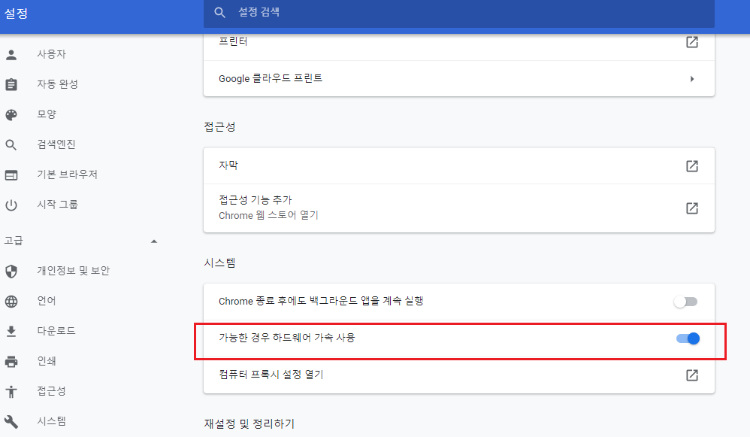Viewport: 750px width, 437px height.
Task: Open 시작 그룹 settings section
Action: 57,204
